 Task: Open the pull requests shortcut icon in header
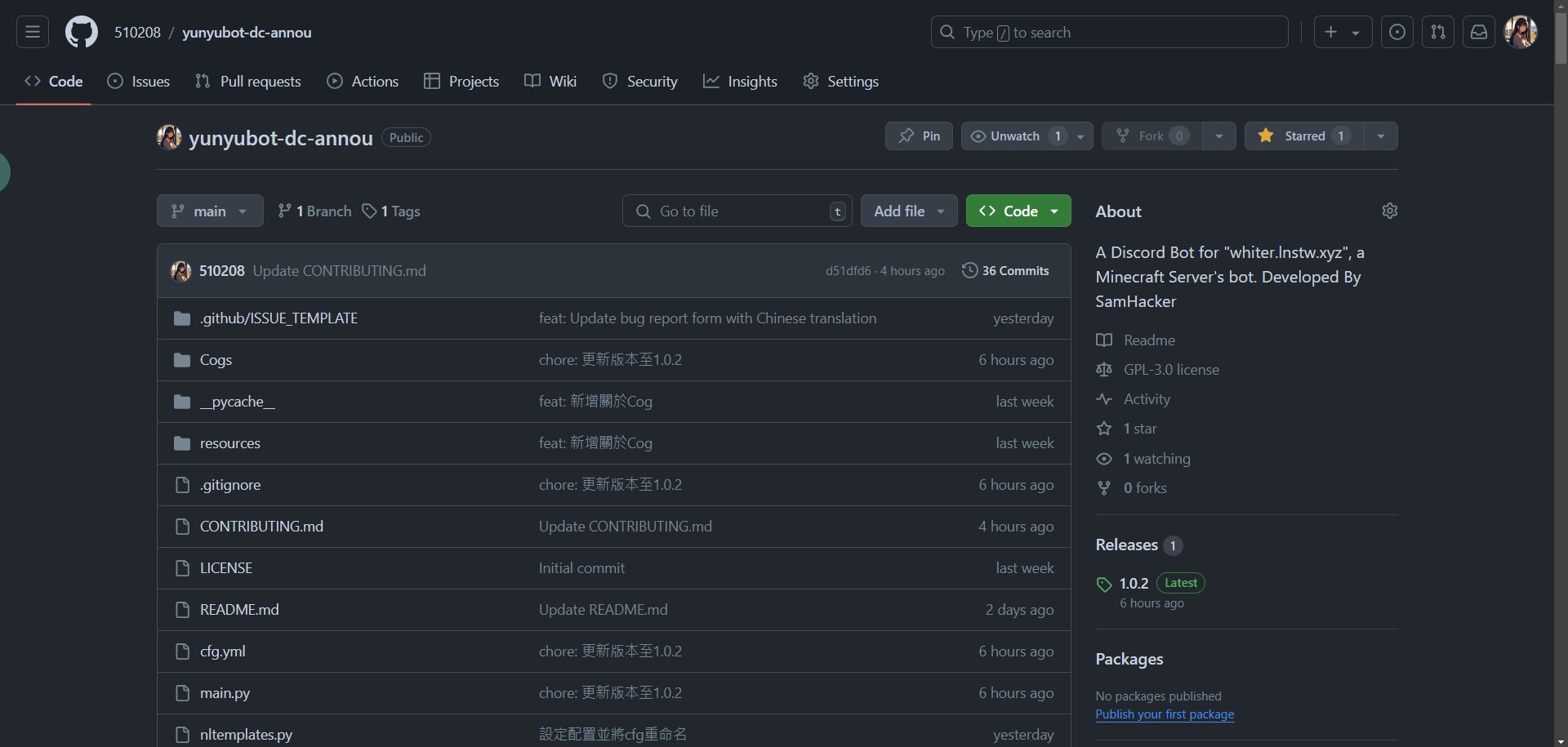click(1438, 33)
